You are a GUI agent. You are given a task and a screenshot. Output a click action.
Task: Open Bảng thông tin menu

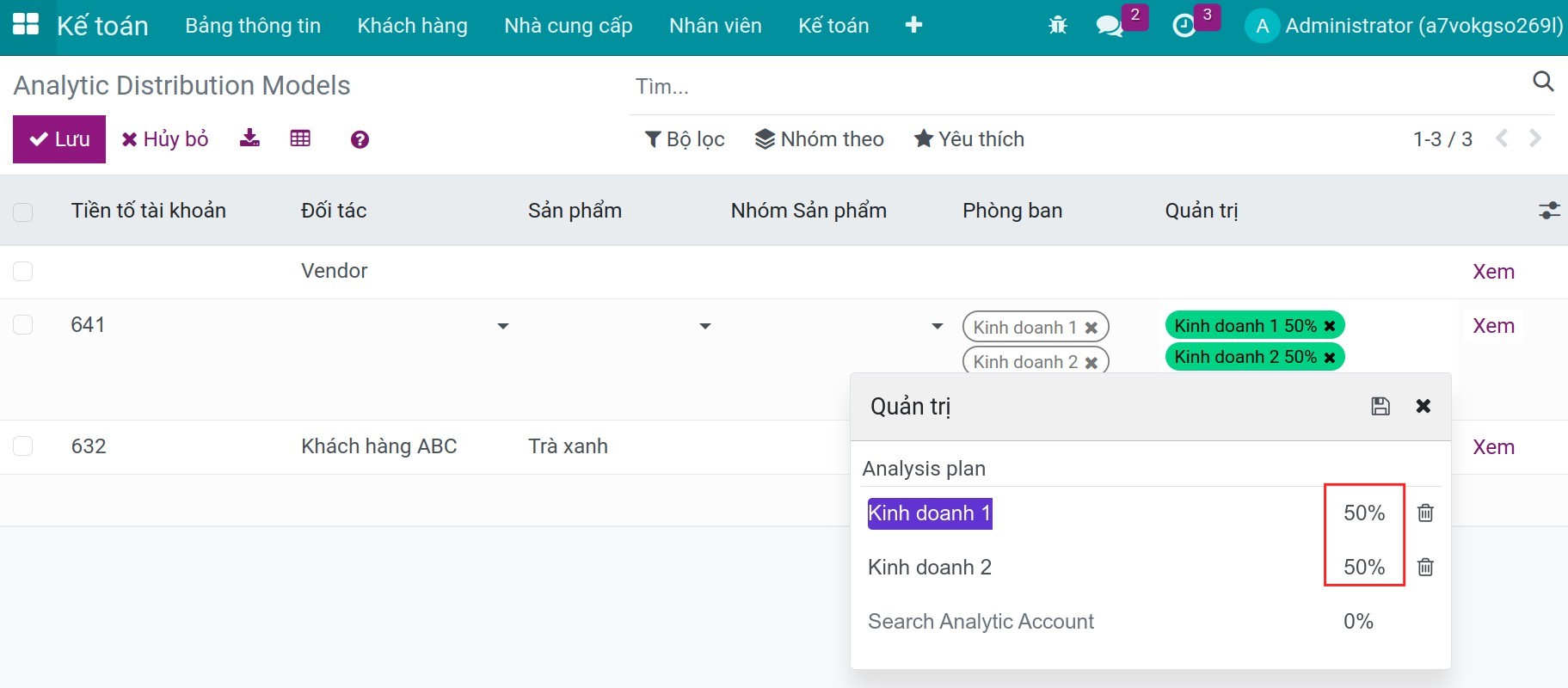253,26
